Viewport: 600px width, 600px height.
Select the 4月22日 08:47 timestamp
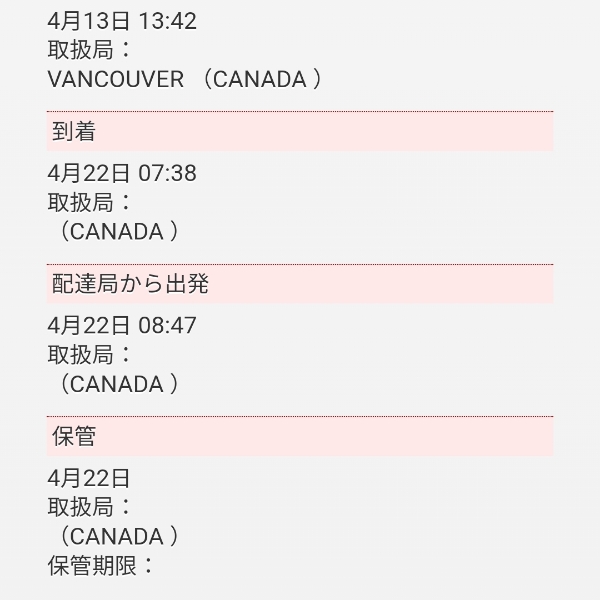point(122,325)
